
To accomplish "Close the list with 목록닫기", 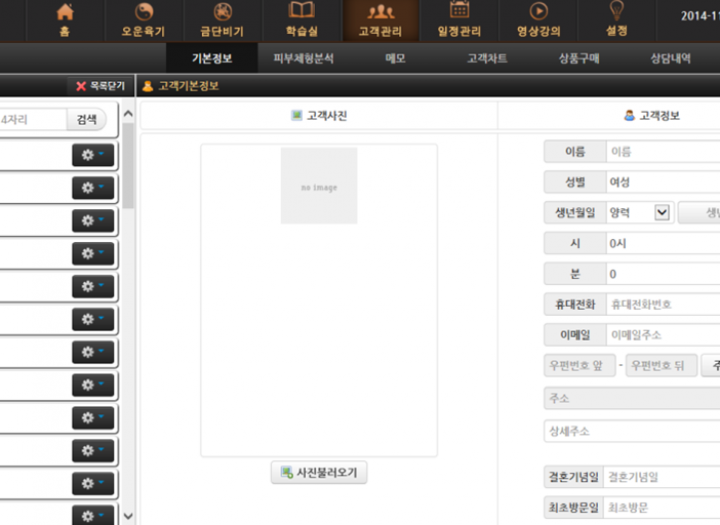I will tap(99, 86).
